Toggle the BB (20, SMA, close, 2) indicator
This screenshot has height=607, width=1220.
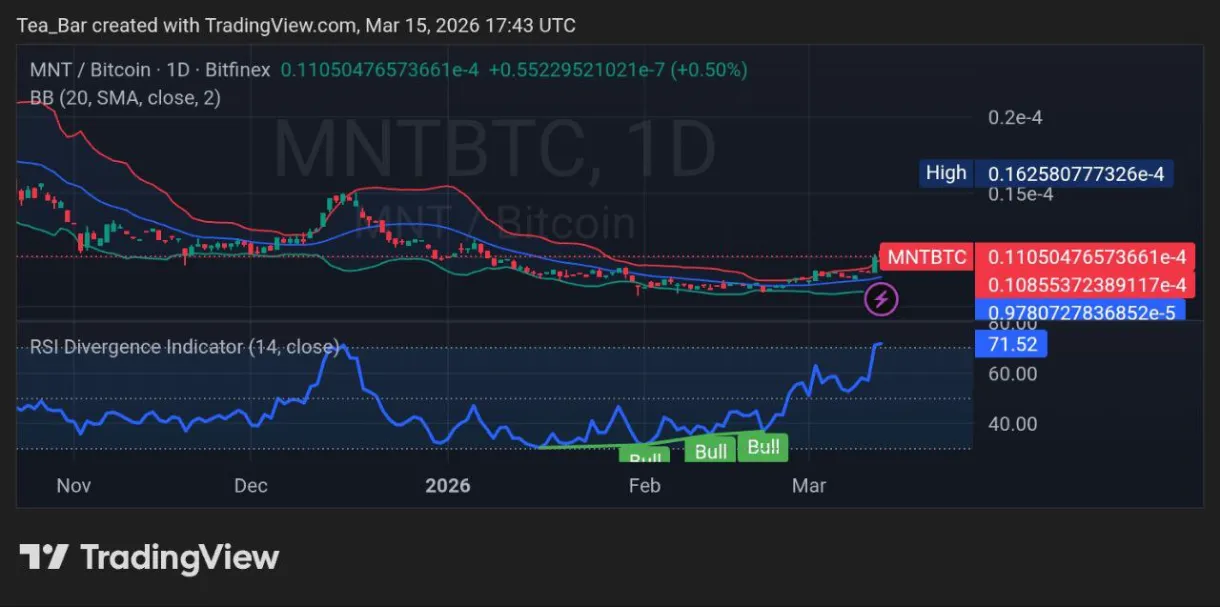coord(125,98)
